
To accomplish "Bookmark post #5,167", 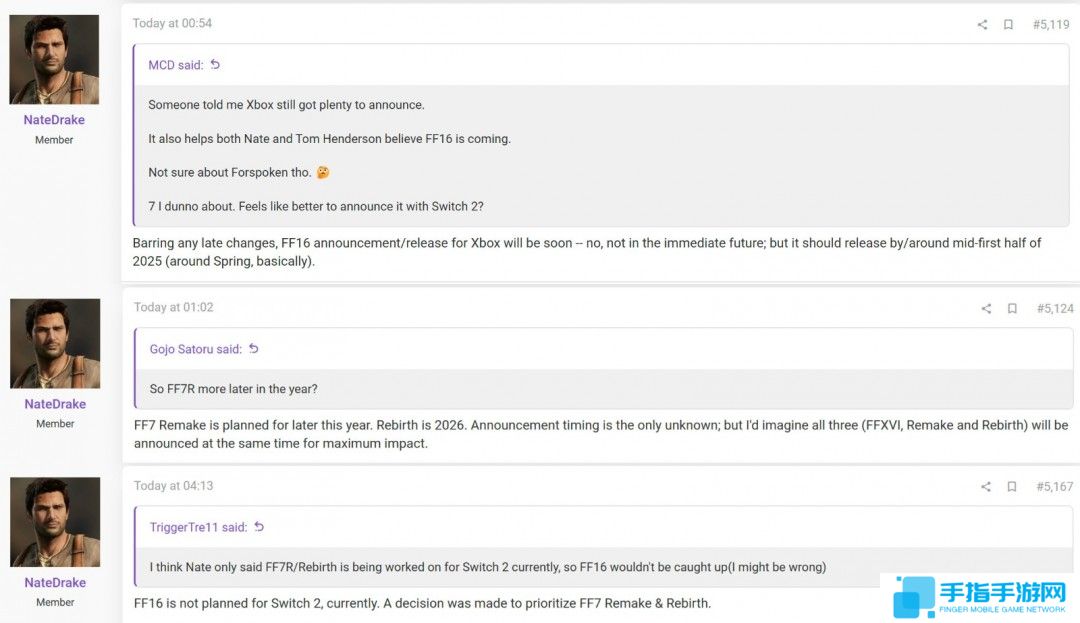I will 1012,487.
